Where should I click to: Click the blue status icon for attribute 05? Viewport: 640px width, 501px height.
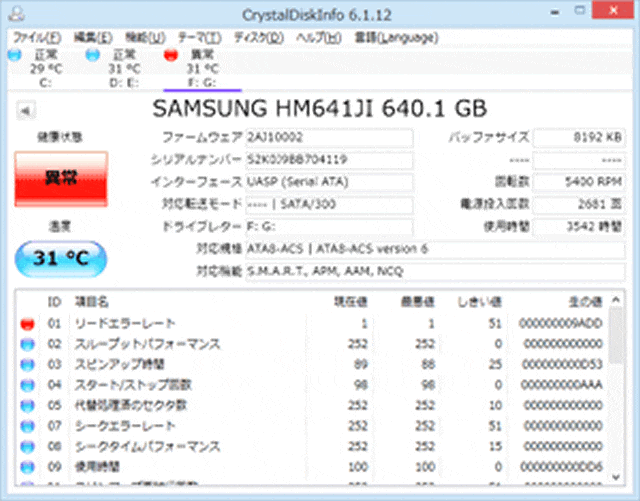27,406
